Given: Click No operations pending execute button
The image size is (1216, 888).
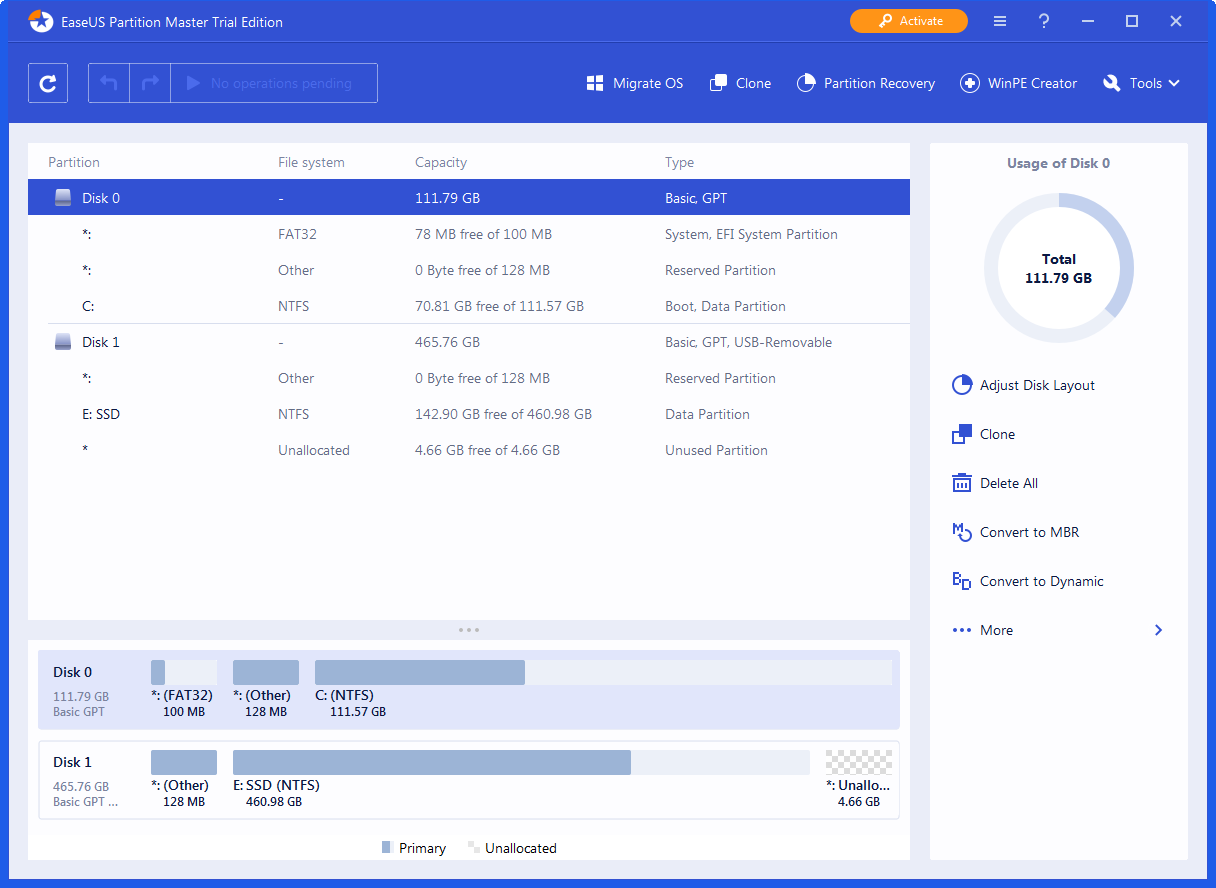Looking at the screenshot, I should pos(274,83).
